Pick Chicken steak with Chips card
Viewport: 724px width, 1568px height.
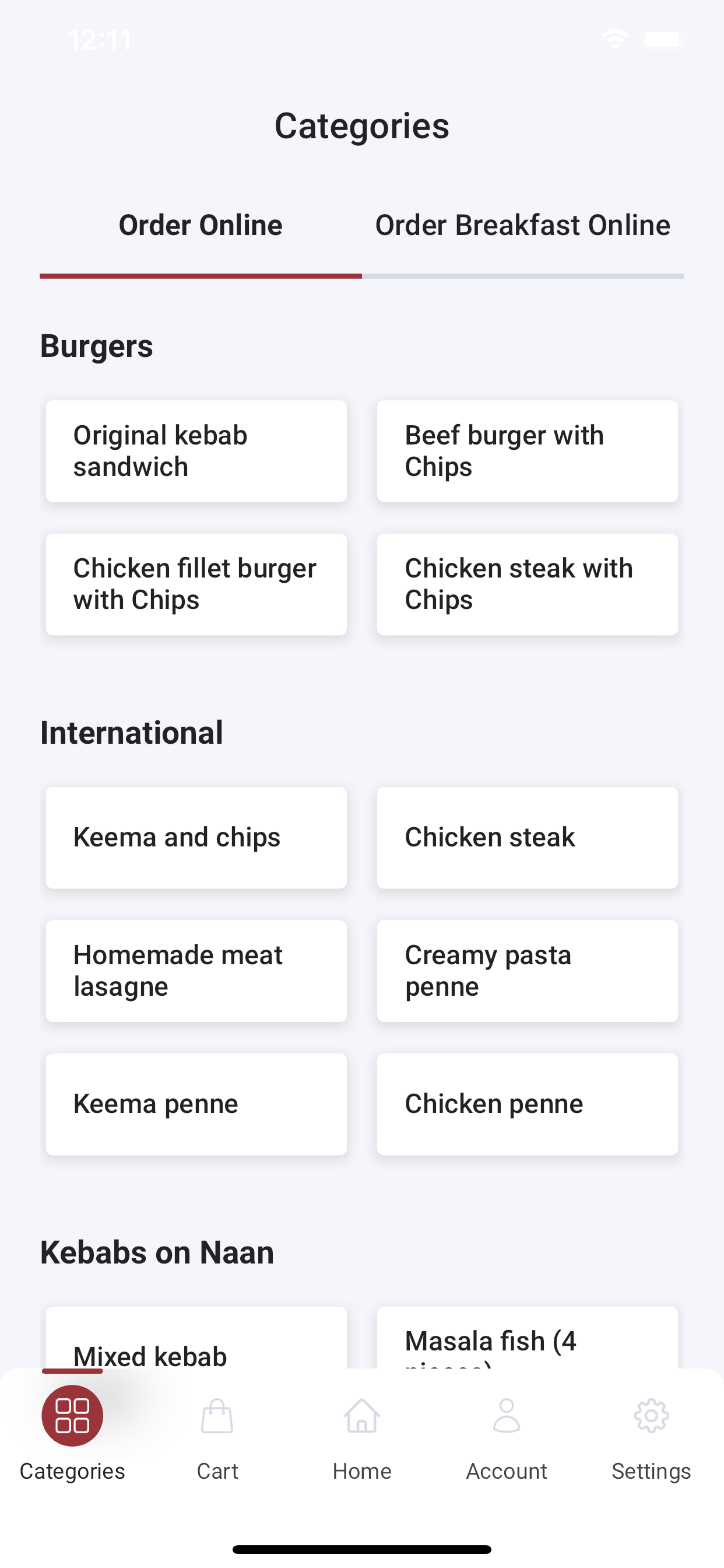(x=528, y=584)
